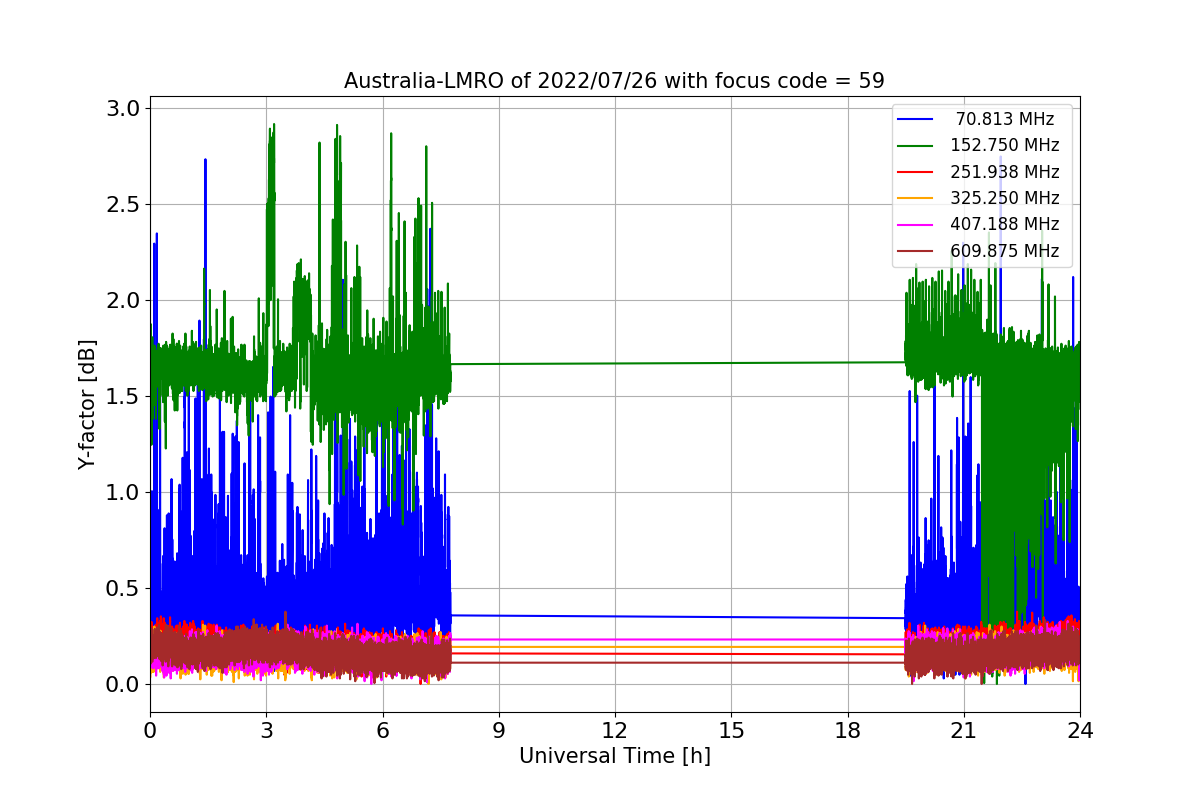The width and height of the screenshot is (1200, 800).
Task: Click x-axis tick label 21
Action: (964, 731)
